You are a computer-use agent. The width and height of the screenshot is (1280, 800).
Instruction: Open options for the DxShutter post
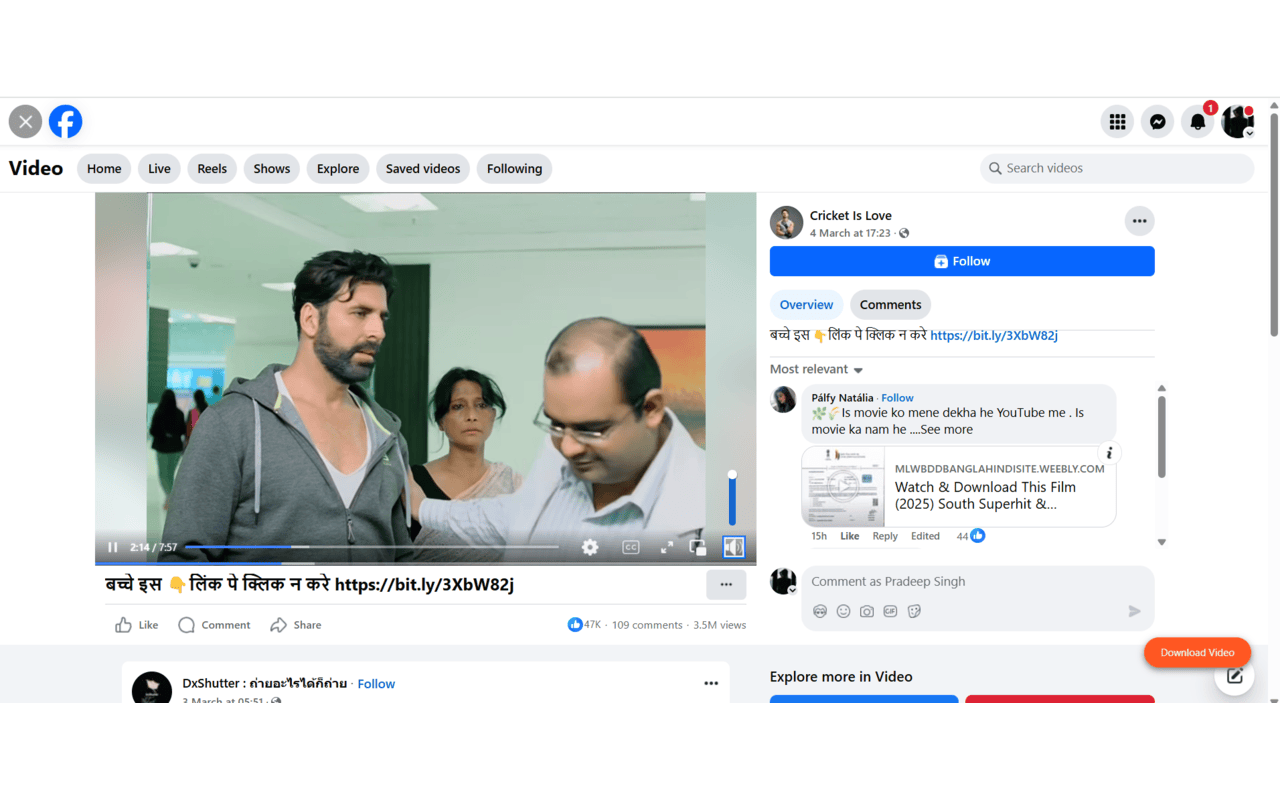click(711, 683)
